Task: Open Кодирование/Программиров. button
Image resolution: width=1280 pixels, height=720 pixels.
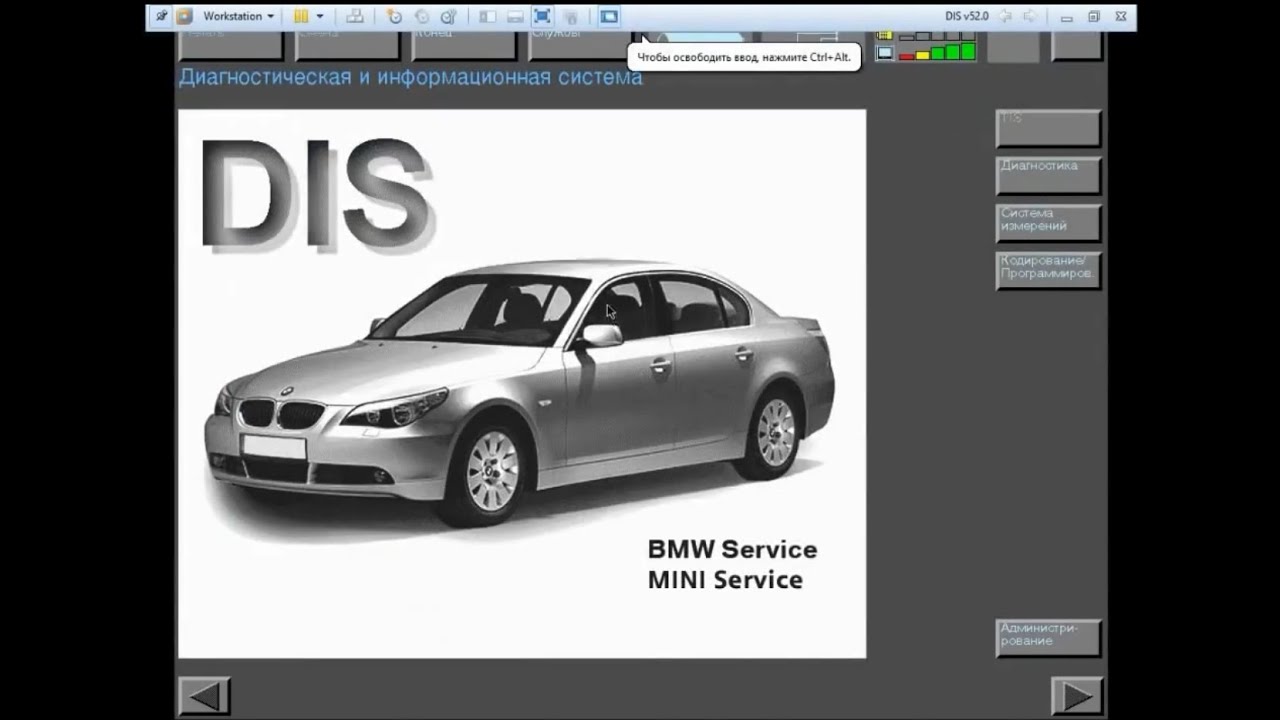Action: (x=1048, y=271)
